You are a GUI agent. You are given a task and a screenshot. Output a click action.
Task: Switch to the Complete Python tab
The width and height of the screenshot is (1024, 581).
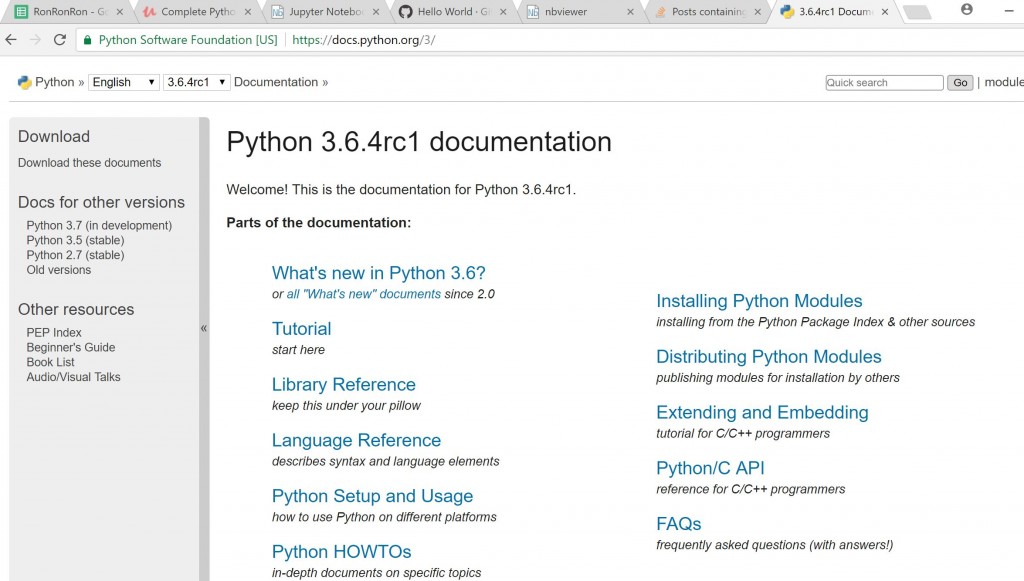click(188, 12)
